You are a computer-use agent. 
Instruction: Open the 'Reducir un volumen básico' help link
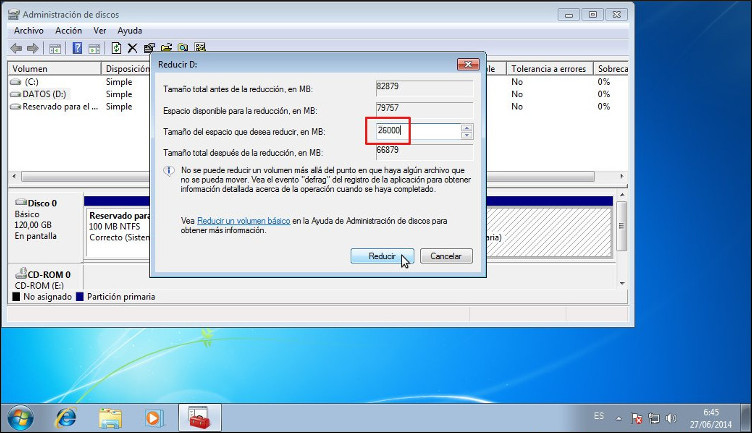[244, 221]
